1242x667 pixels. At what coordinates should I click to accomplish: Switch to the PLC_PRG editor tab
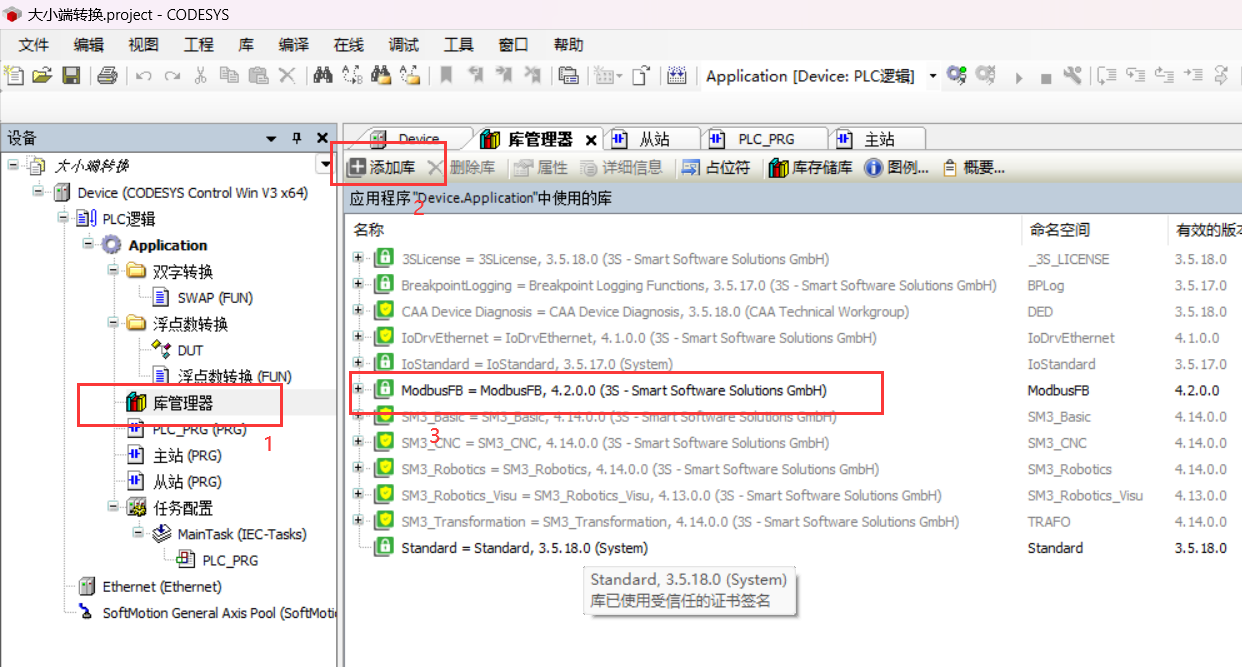(x=766, y=139)
